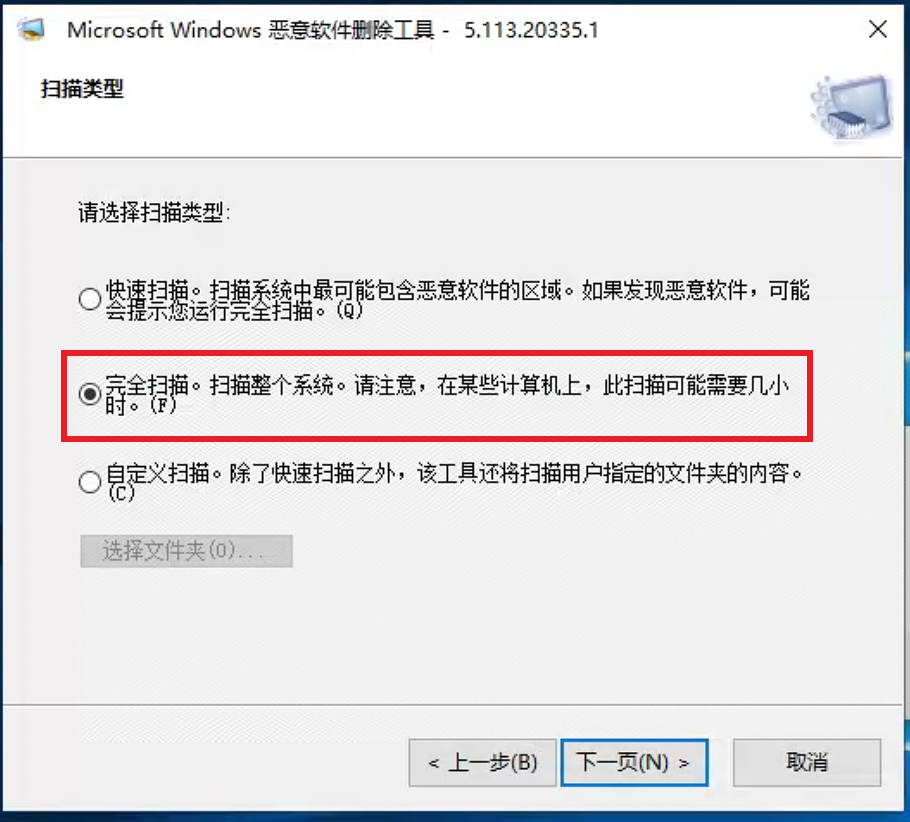Click the Malicious Software Removal Tool title icon
This screenshot has width=910, height=822.
[31, 29]
